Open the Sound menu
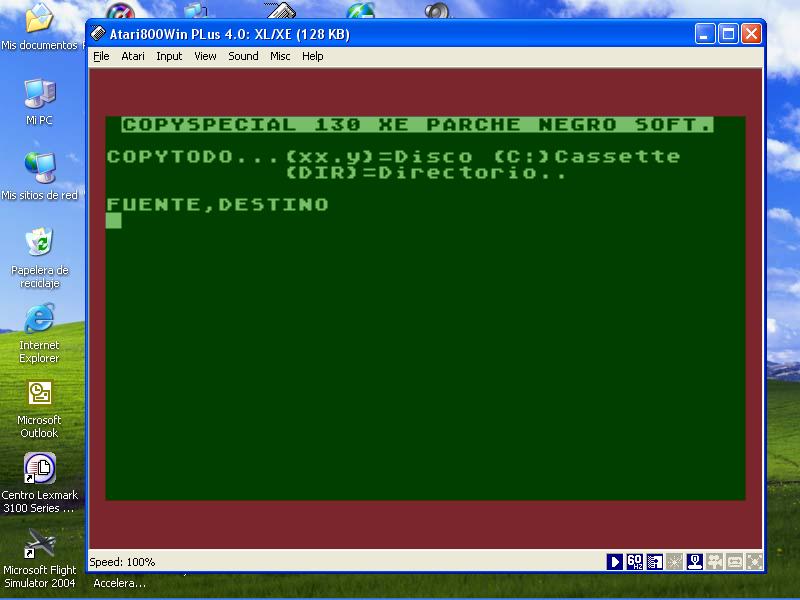The image size is (800, 600). 243,56
